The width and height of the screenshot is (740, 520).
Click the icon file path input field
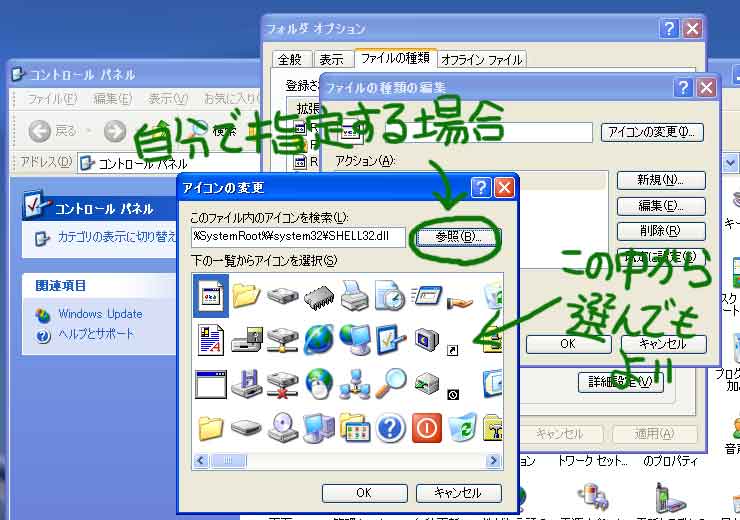[x=298, y=237]
